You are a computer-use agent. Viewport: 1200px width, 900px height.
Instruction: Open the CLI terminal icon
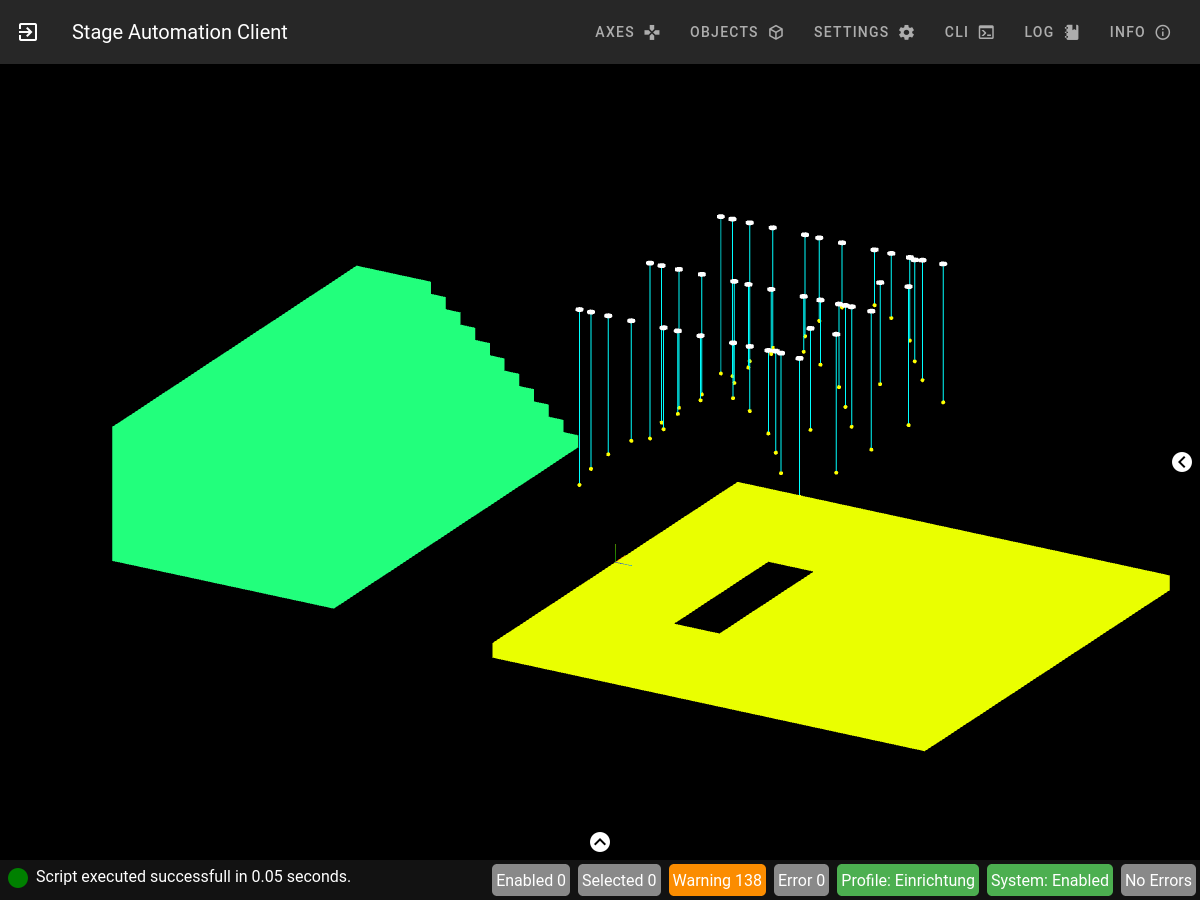coord(985,31)
